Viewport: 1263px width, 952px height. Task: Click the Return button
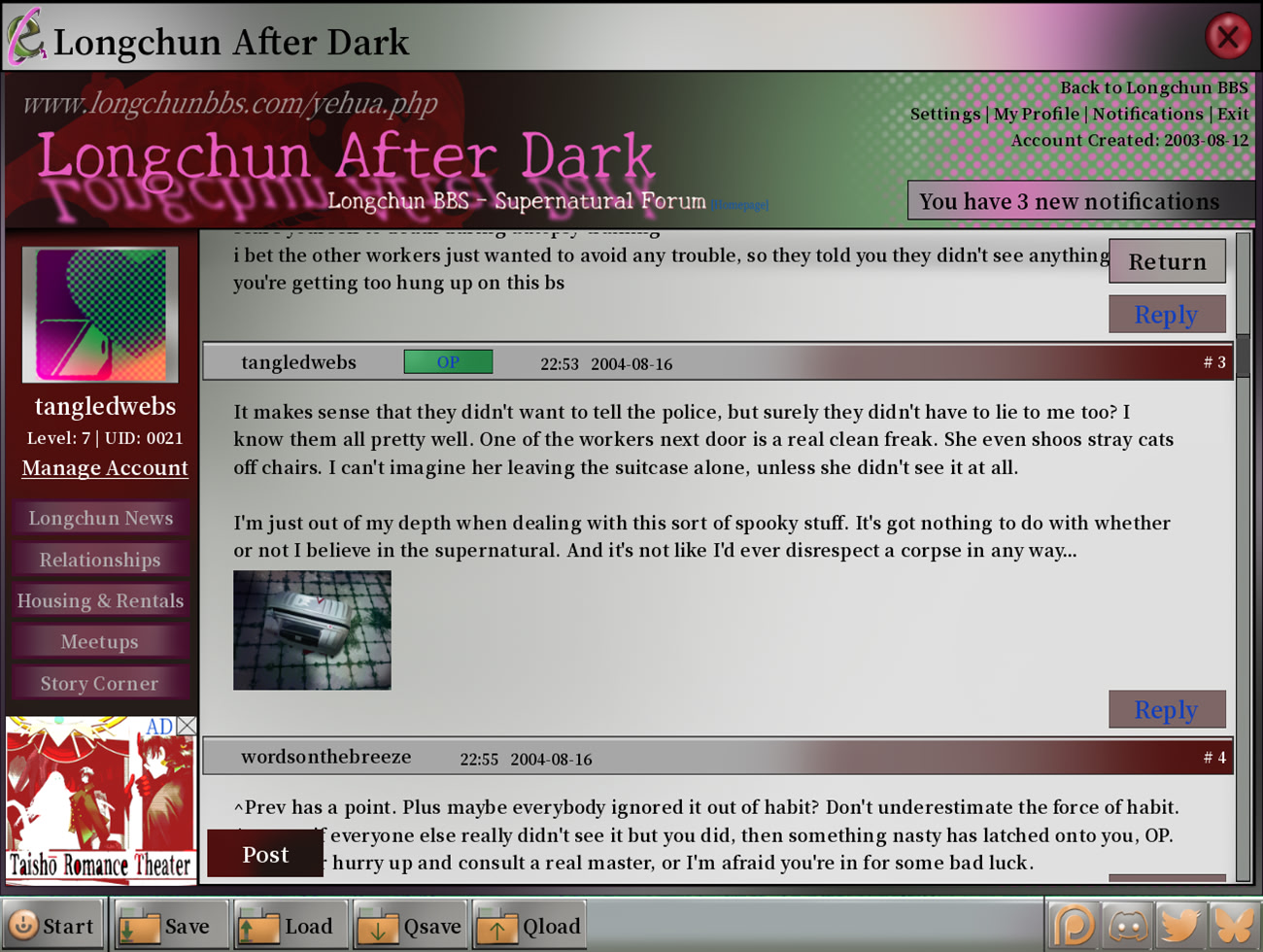point(1166,261)
